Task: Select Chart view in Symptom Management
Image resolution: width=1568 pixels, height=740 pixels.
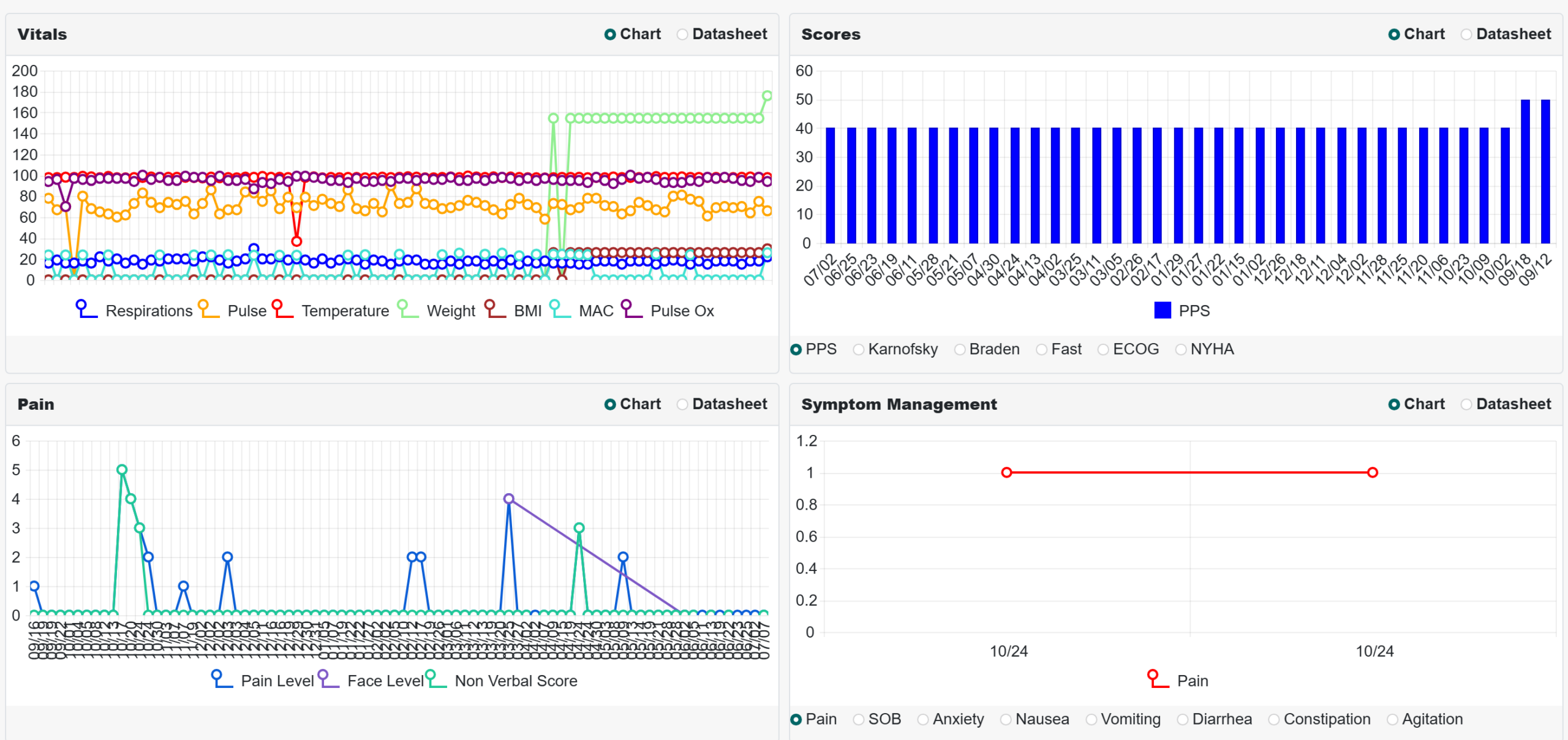Action: 1417,404
